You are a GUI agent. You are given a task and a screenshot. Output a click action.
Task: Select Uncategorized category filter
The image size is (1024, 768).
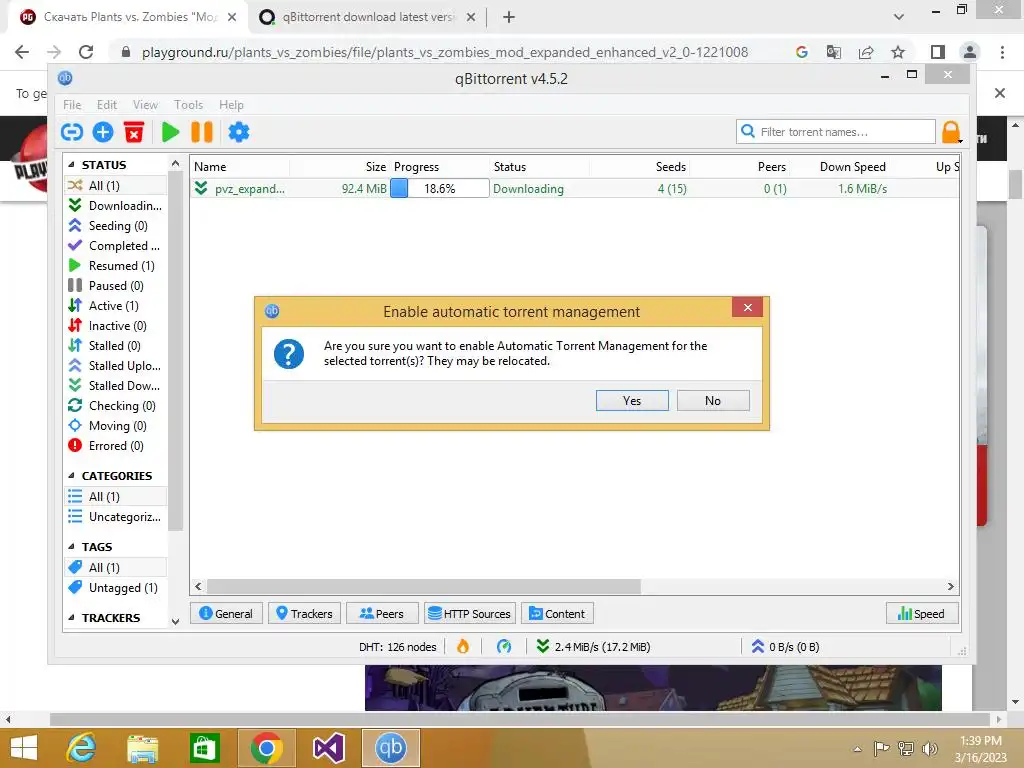115,517
